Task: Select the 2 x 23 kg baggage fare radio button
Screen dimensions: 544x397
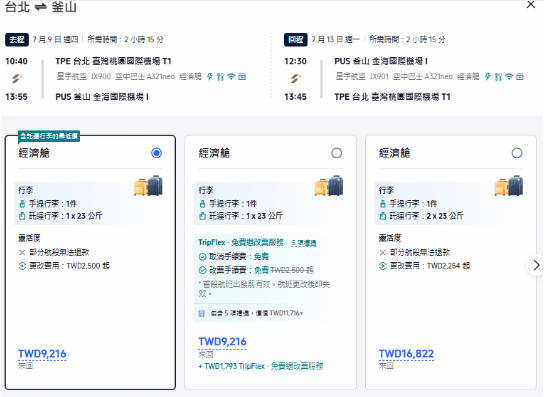Action: pos(517,153)
